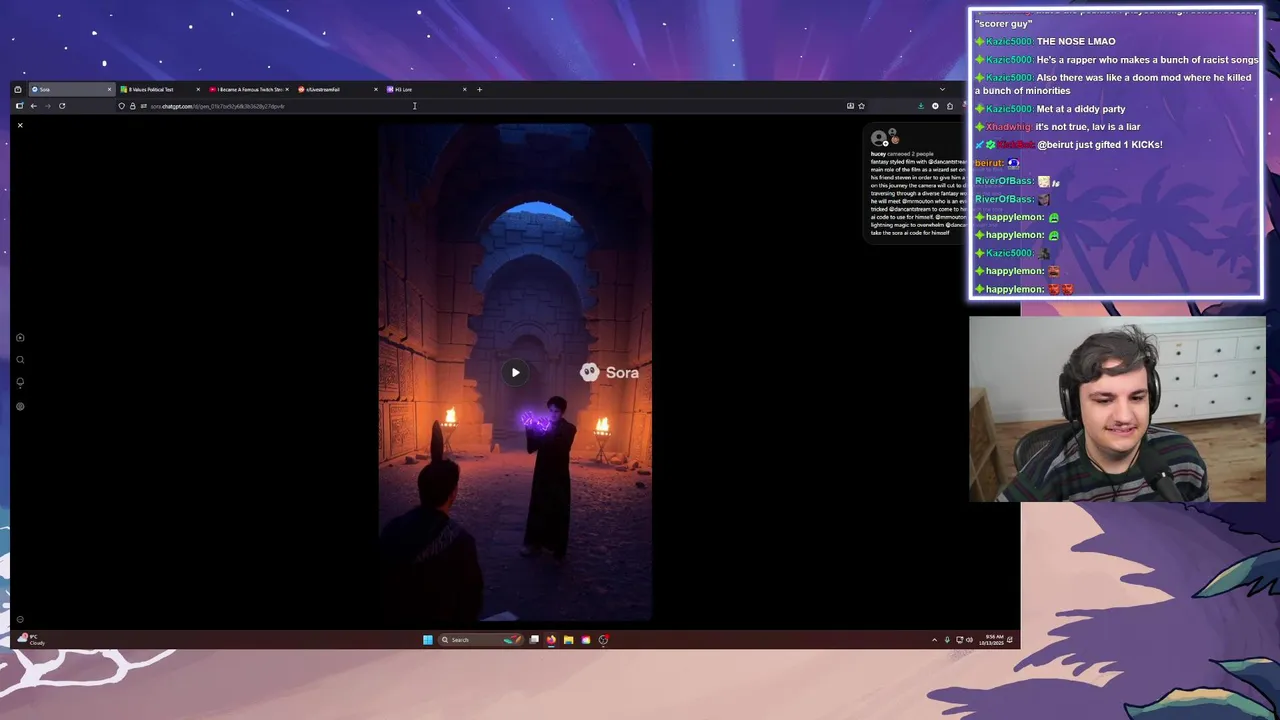
Task: Open OBS icon on the taskbar
Action: point(603,640)
